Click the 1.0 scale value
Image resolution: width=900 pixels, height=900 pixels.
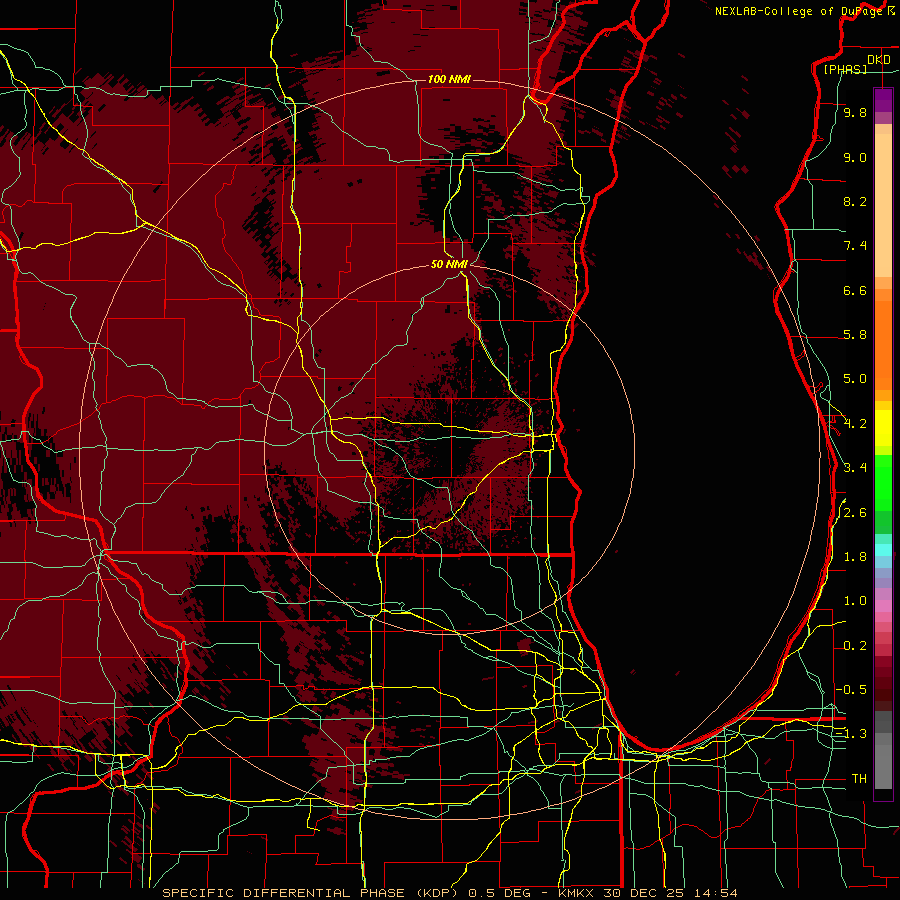[x=855, y=601]
